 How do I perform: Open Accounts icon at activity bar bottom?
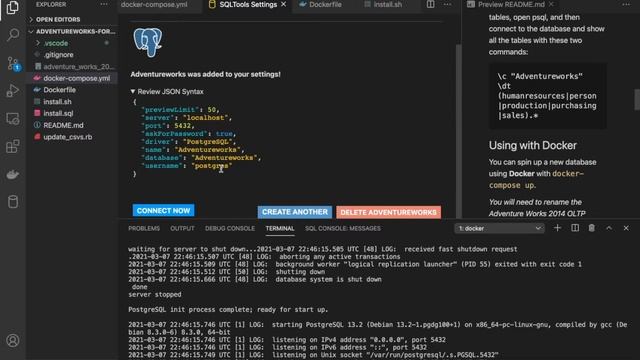click(x=13, y=340)
